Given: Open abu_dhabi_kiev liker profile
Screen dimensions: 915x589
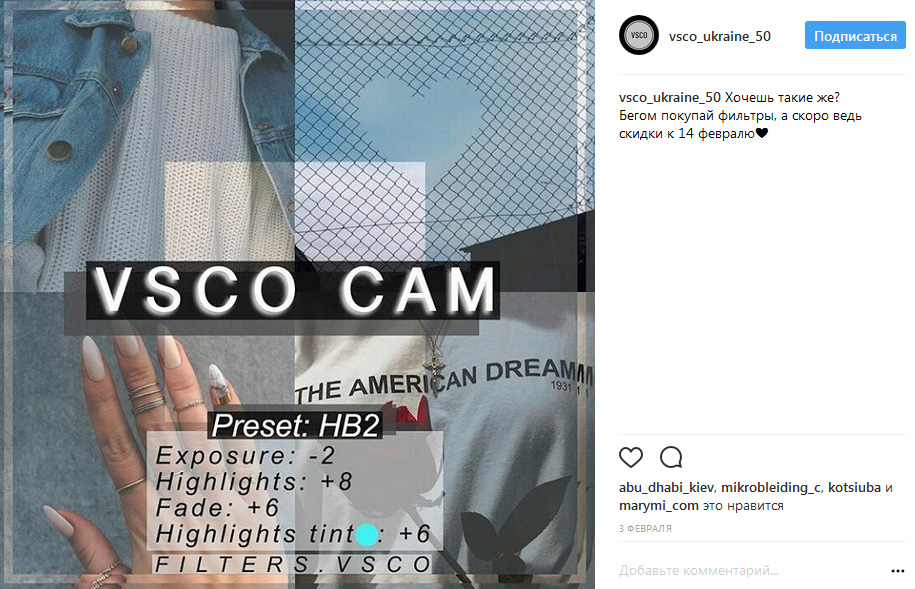Looking at the screenshot, I should point(666,487).
